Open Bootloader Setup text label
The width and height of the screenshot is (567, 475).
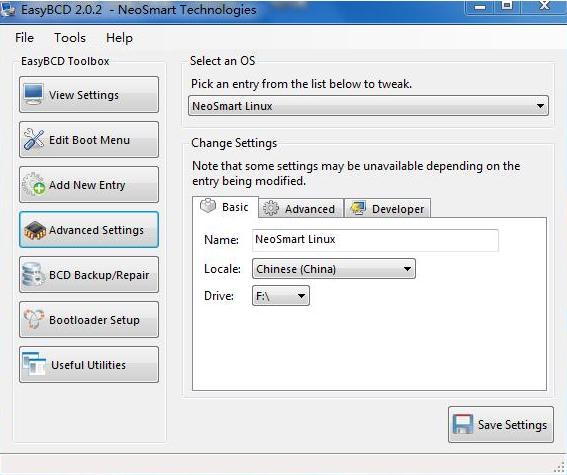coord(94,320)
